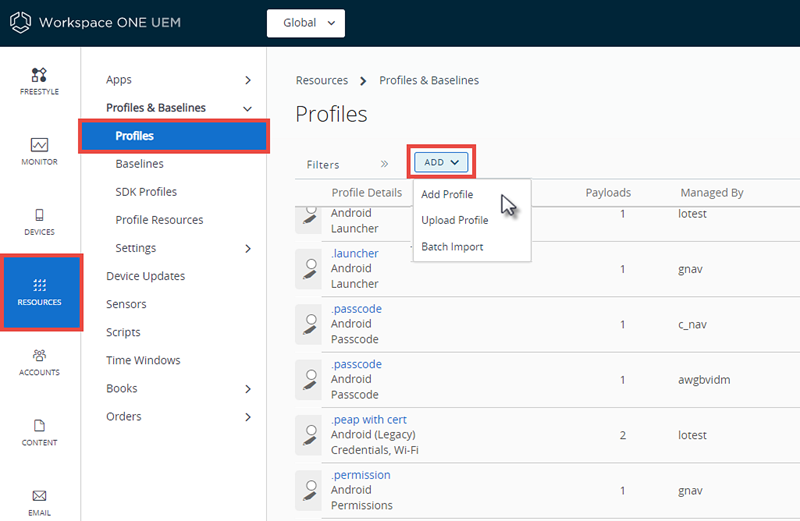Screen dimensions: 800x521
Task: Open the .passcode profile managed by c_nav
Action: [x=356, y=309]
